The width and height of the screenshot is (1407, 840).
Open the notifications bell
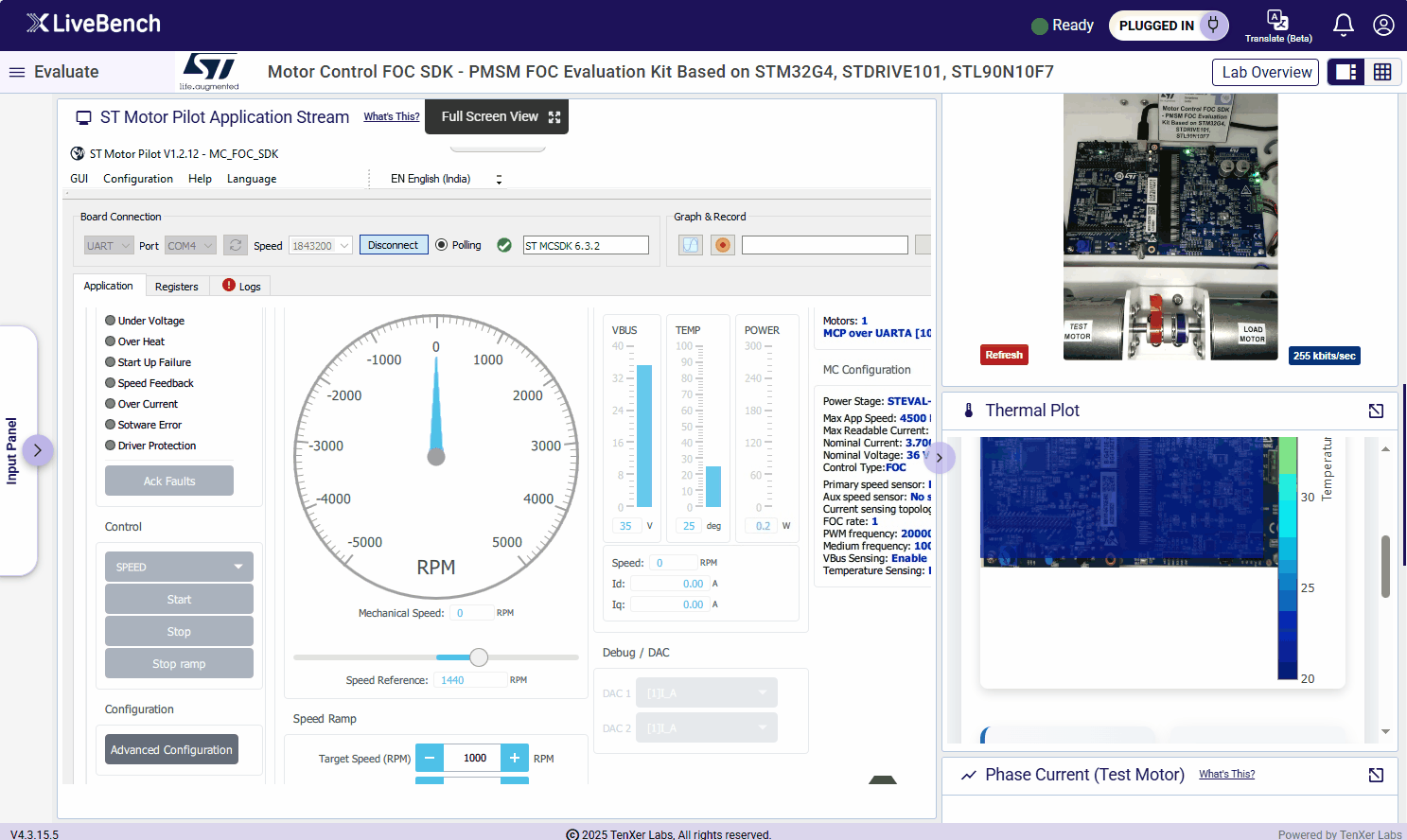pyautogui.click(x=1343, y=26)
